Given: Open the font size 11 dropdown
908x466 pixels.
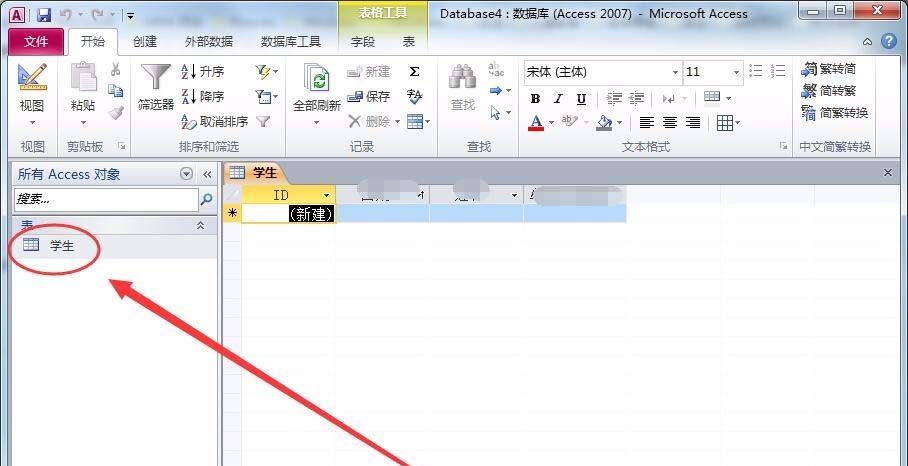Looking at the screenshot, I should coord(736,72).
